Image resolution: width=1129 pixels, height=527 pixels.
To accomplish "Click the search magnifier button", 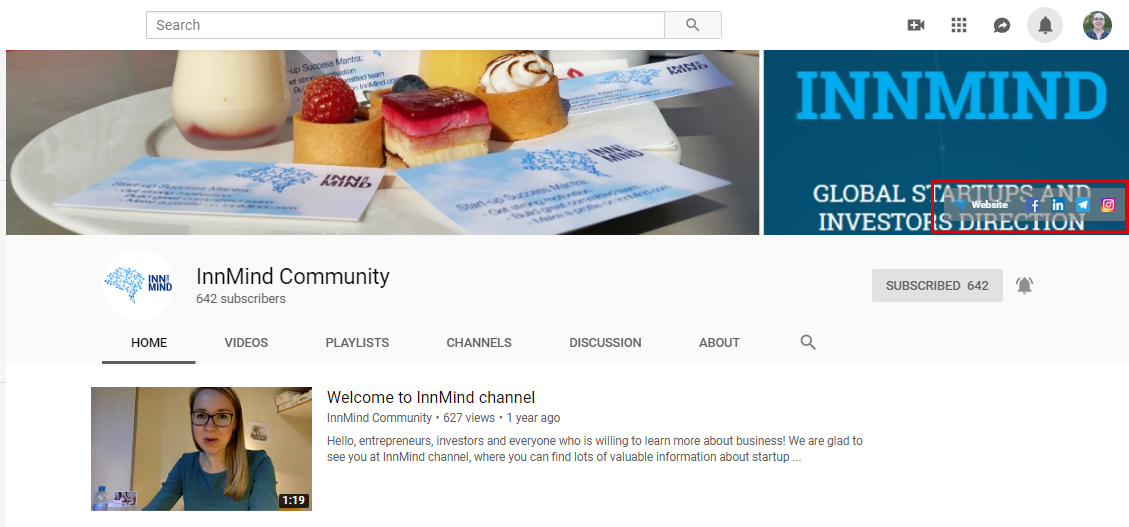I will (x=693, y=25).
